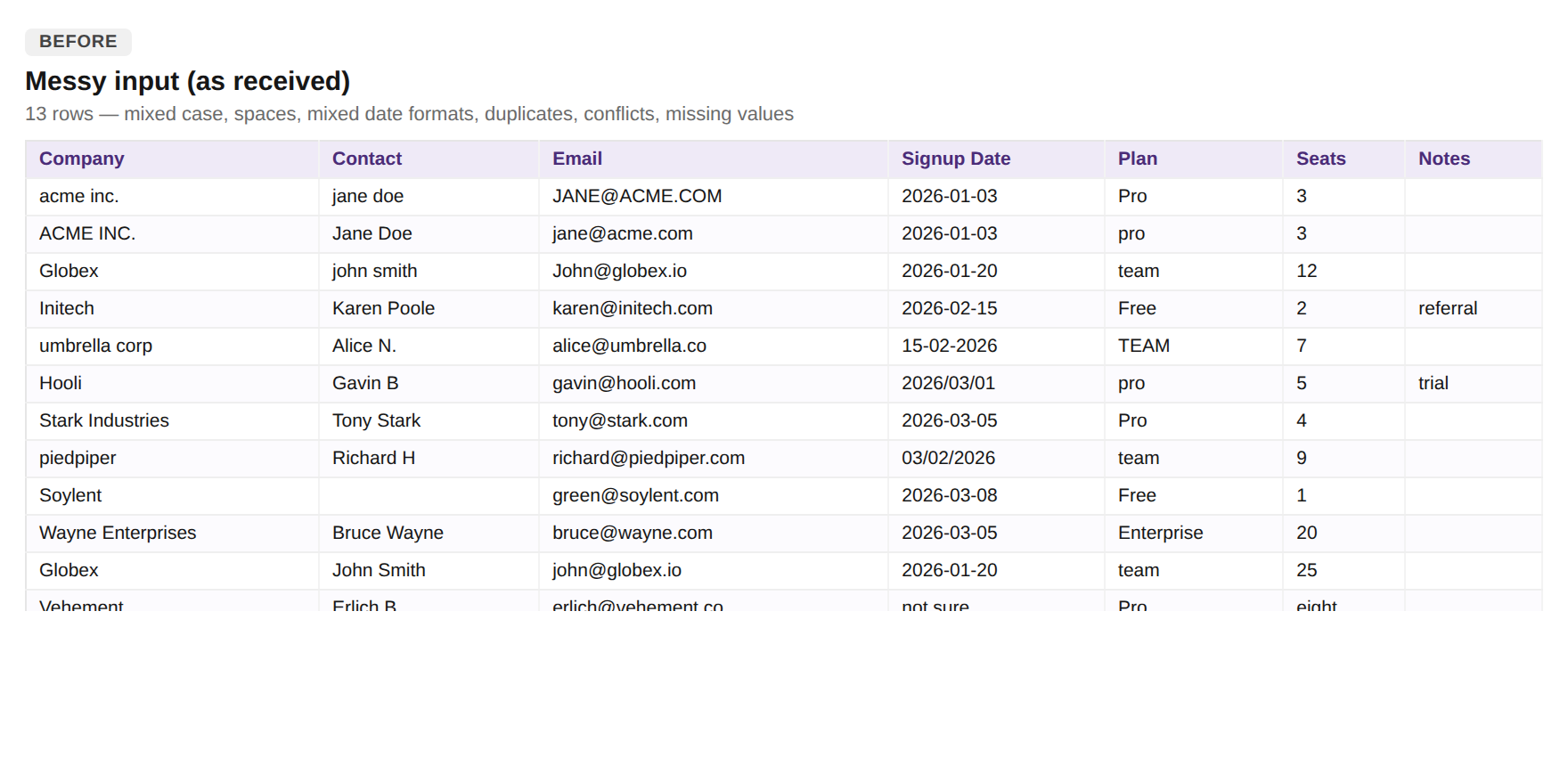Click seats value 25 in Globex row
1568x766 pixels.
click(x=1343, y=571)
